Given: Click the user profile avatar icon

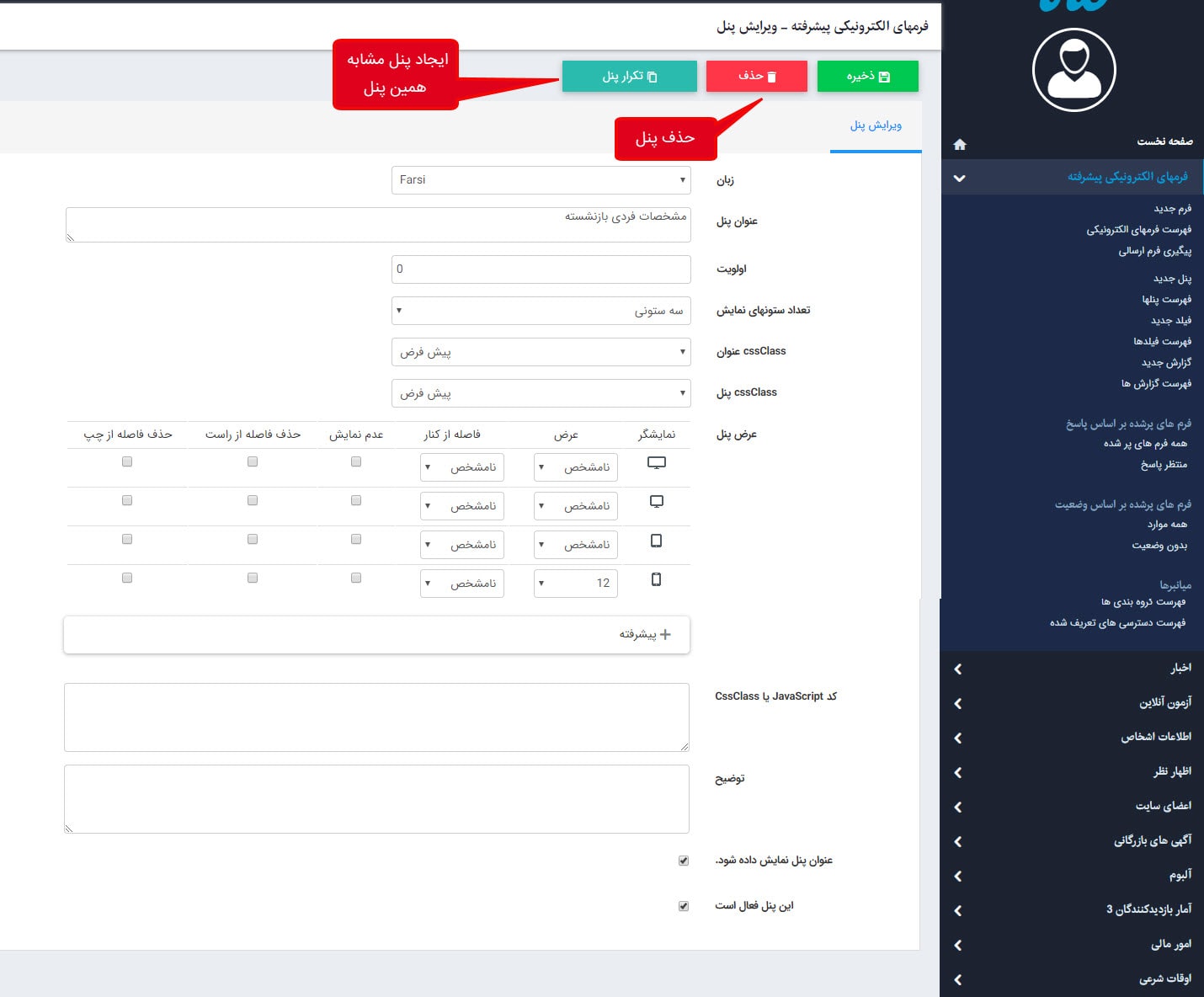Looking at the screenshot, I should (x=1073, y=70).
